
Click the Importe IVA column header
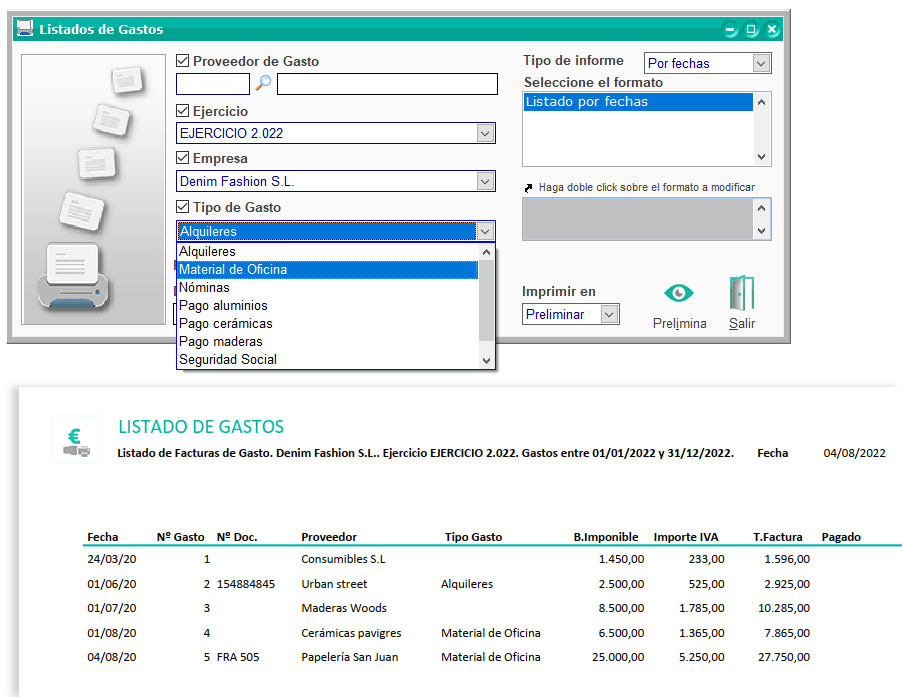[686, 537]
